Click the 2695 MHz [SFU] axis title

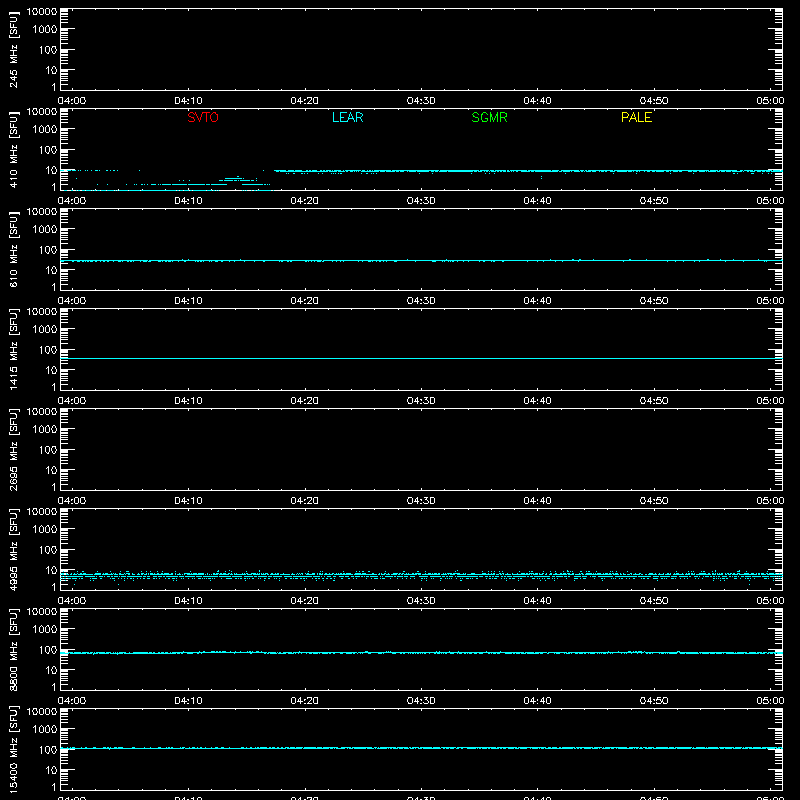tap(13, 450)
